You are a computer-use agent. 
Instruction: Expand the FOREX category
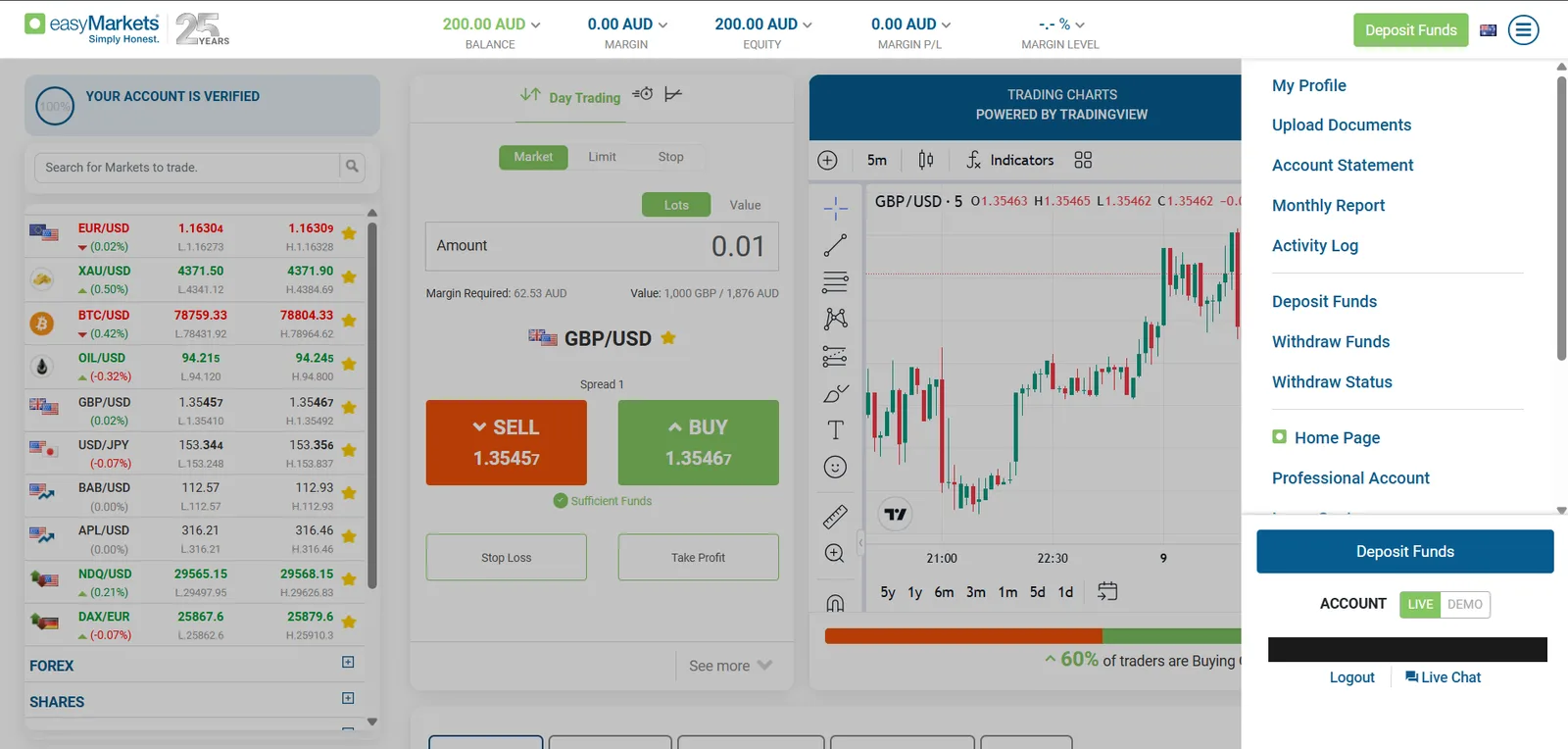[x=348, y=662]
